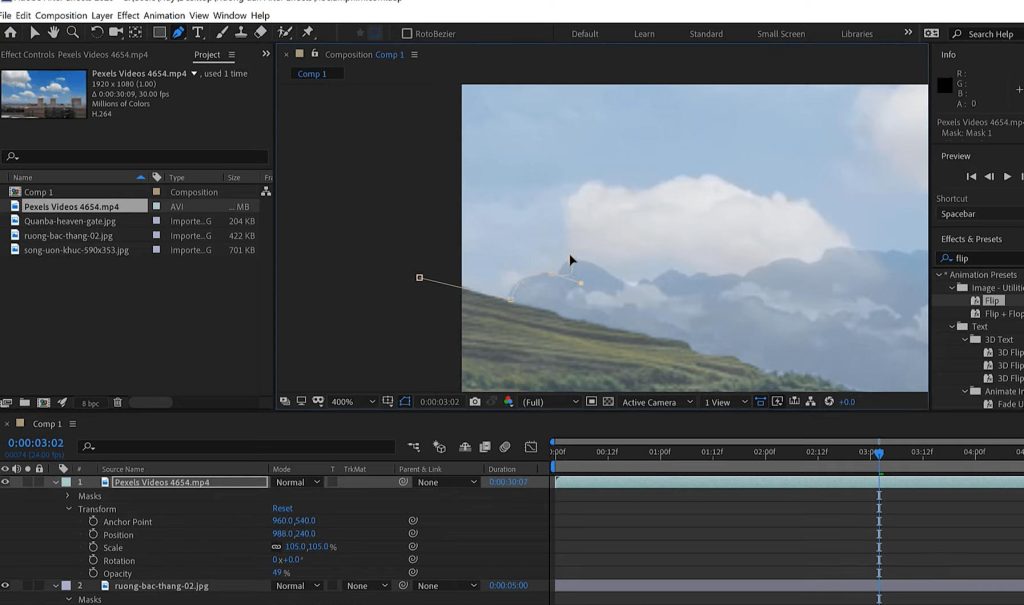Select the Brush tool in the toolbar
The image size is (1024, 605).
point(220,33)
